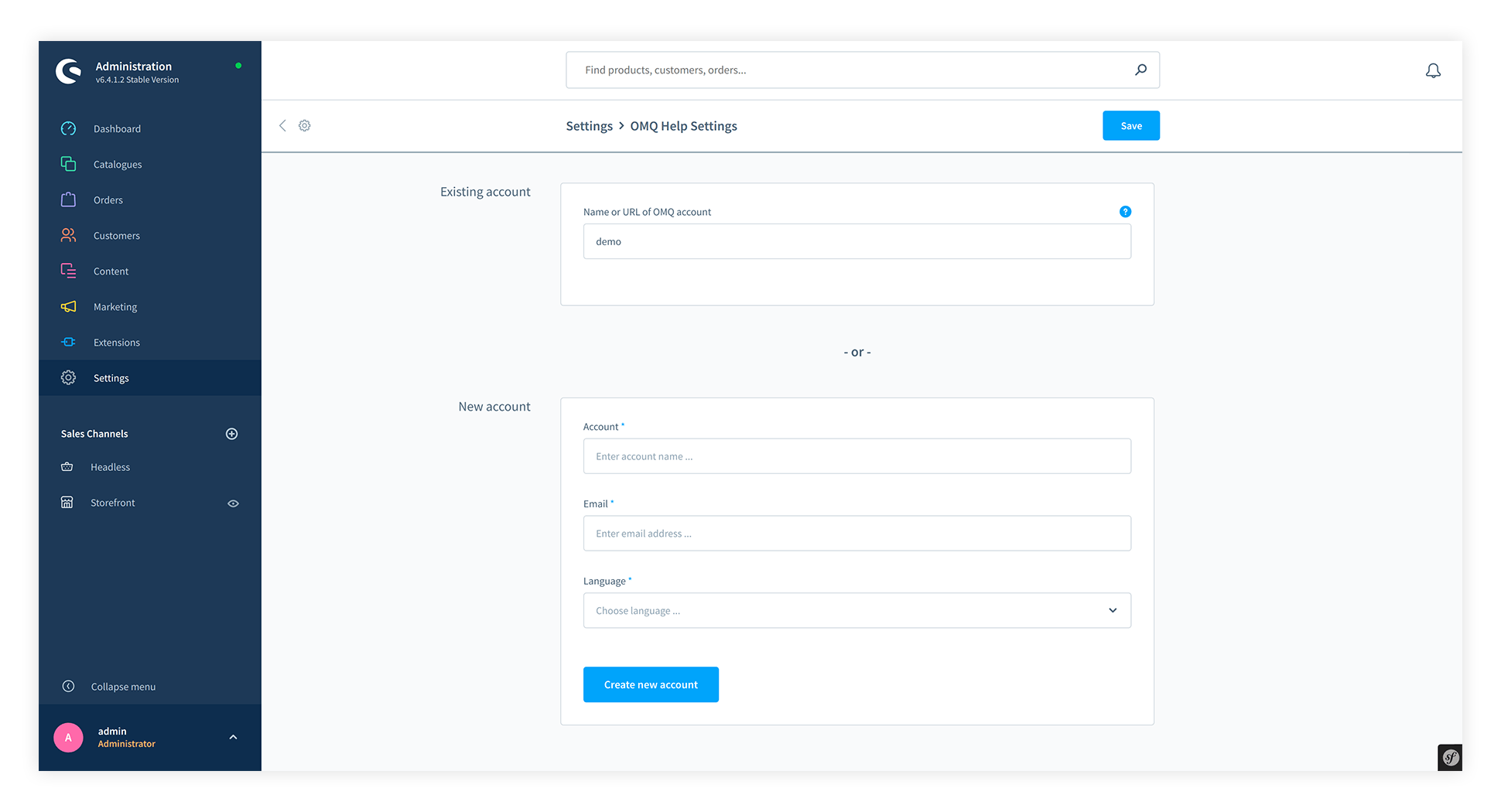Click the Settings gear icon in sidebar
Viewport: 1501px width, 812px height.
tap(68, 377)
